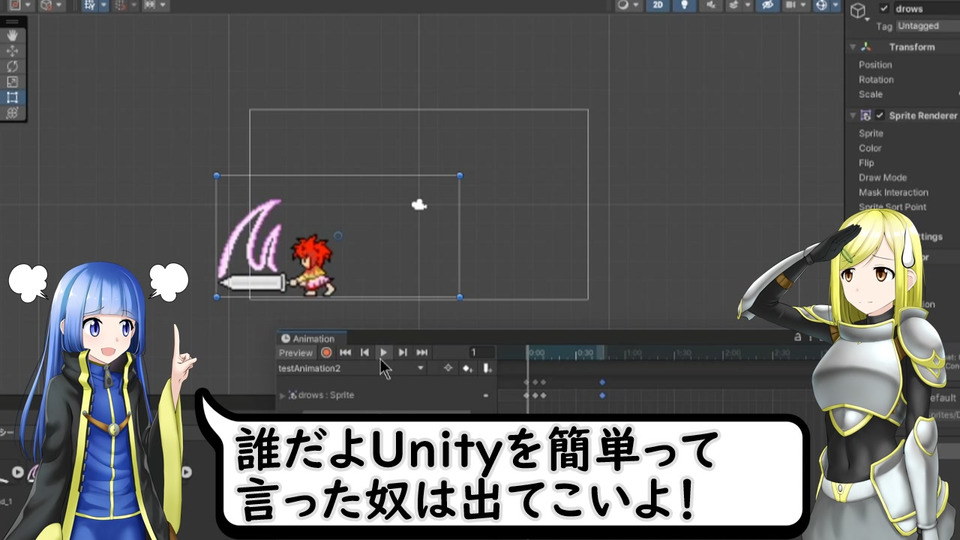
Task: Click the Color property label
Action: (x=870, y=148)
